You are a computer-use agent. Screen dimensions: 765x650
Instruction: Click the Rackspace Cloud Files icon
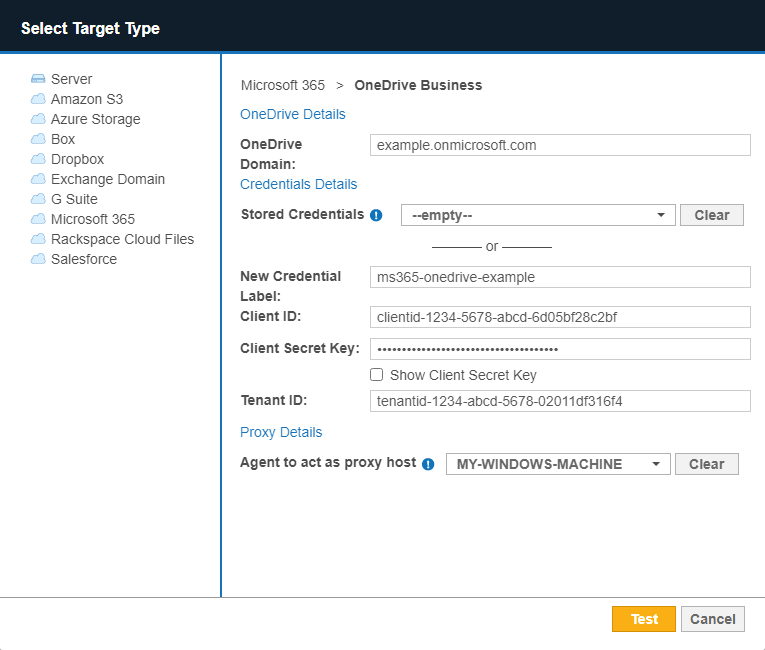click(38, 239)
